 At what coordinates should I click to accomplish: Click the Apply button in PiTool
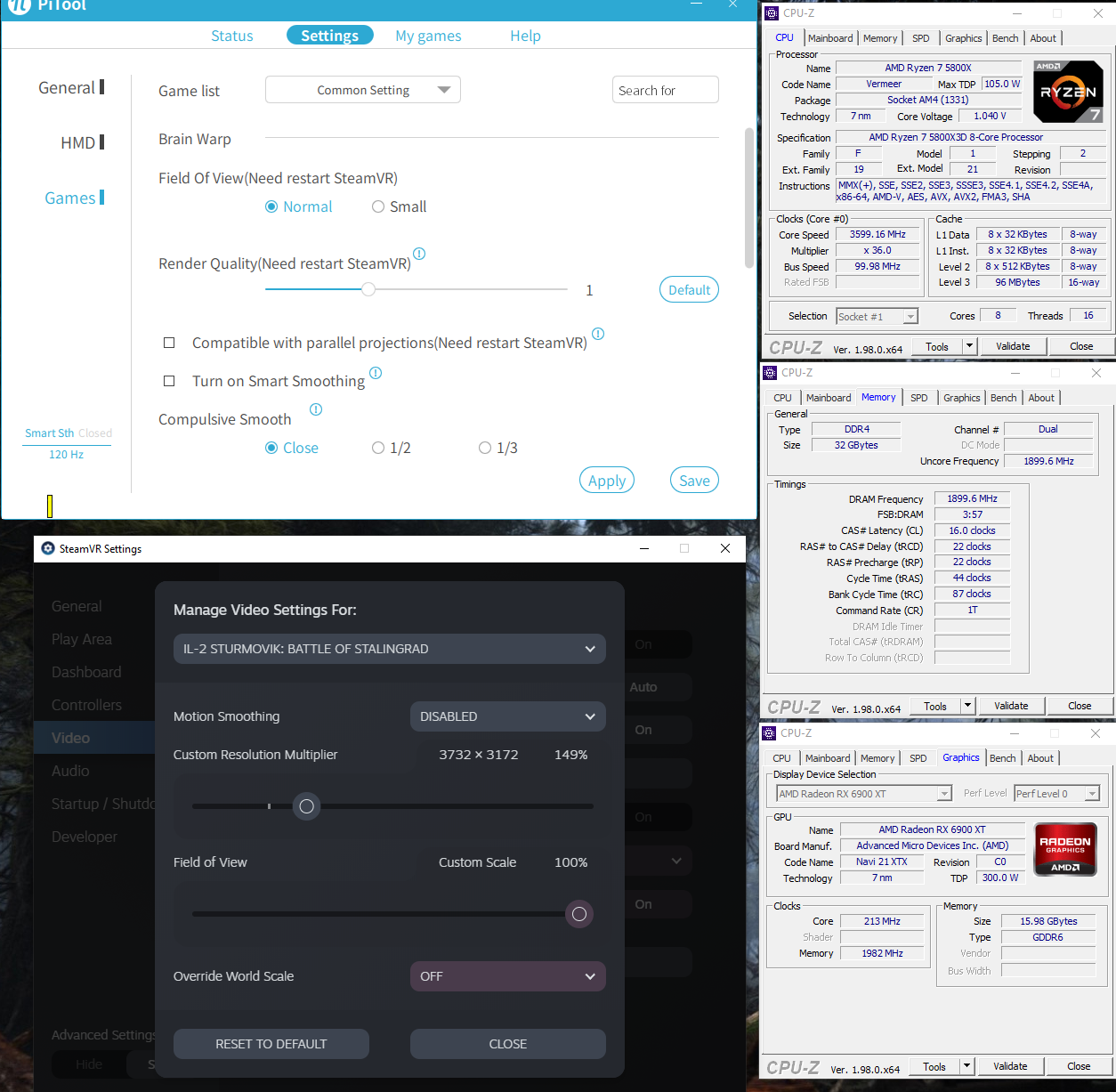click(x=607, y=481)
